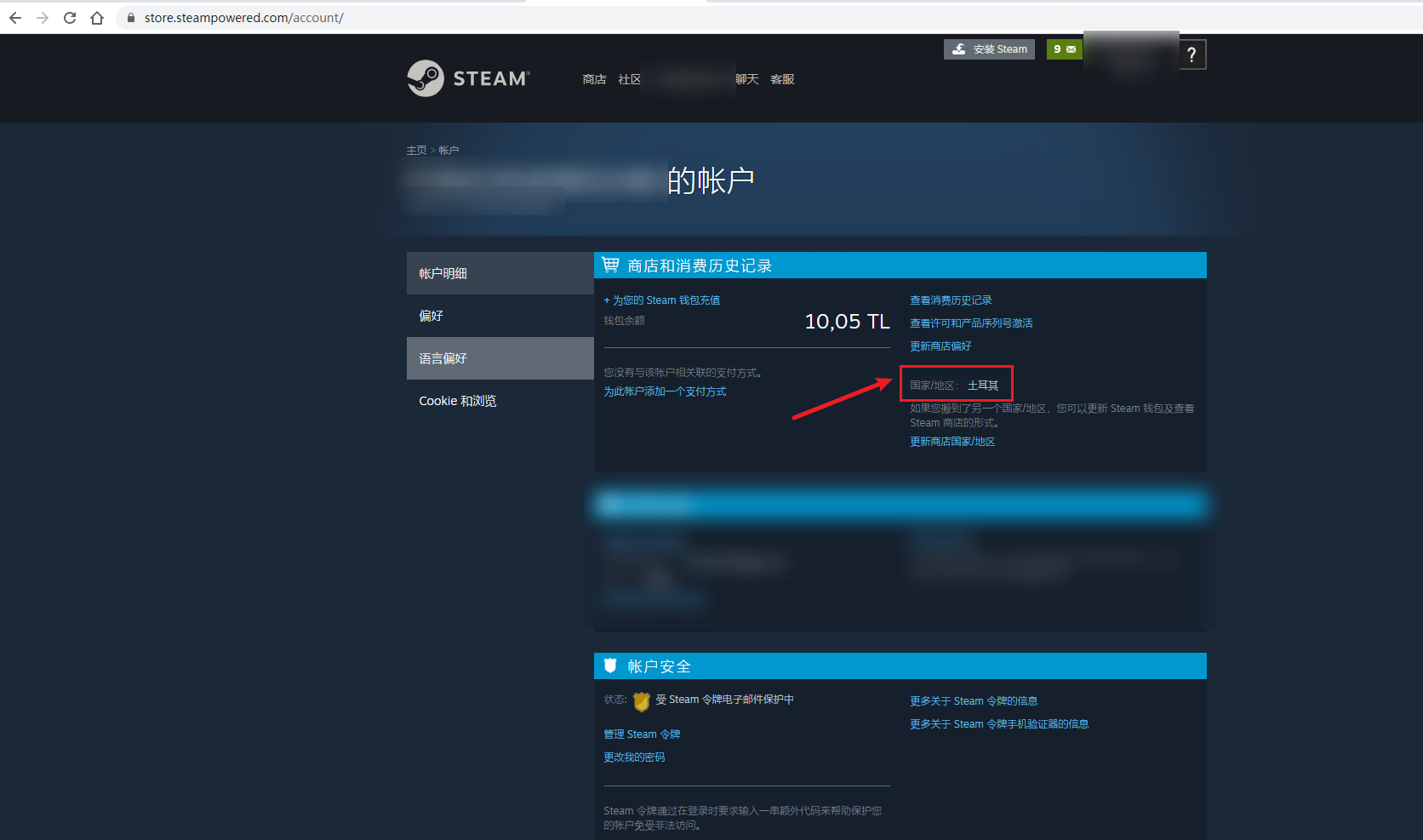Open the green notifications mail badge
Viewport: 1423px width, 840px height.
[1064, 49]
